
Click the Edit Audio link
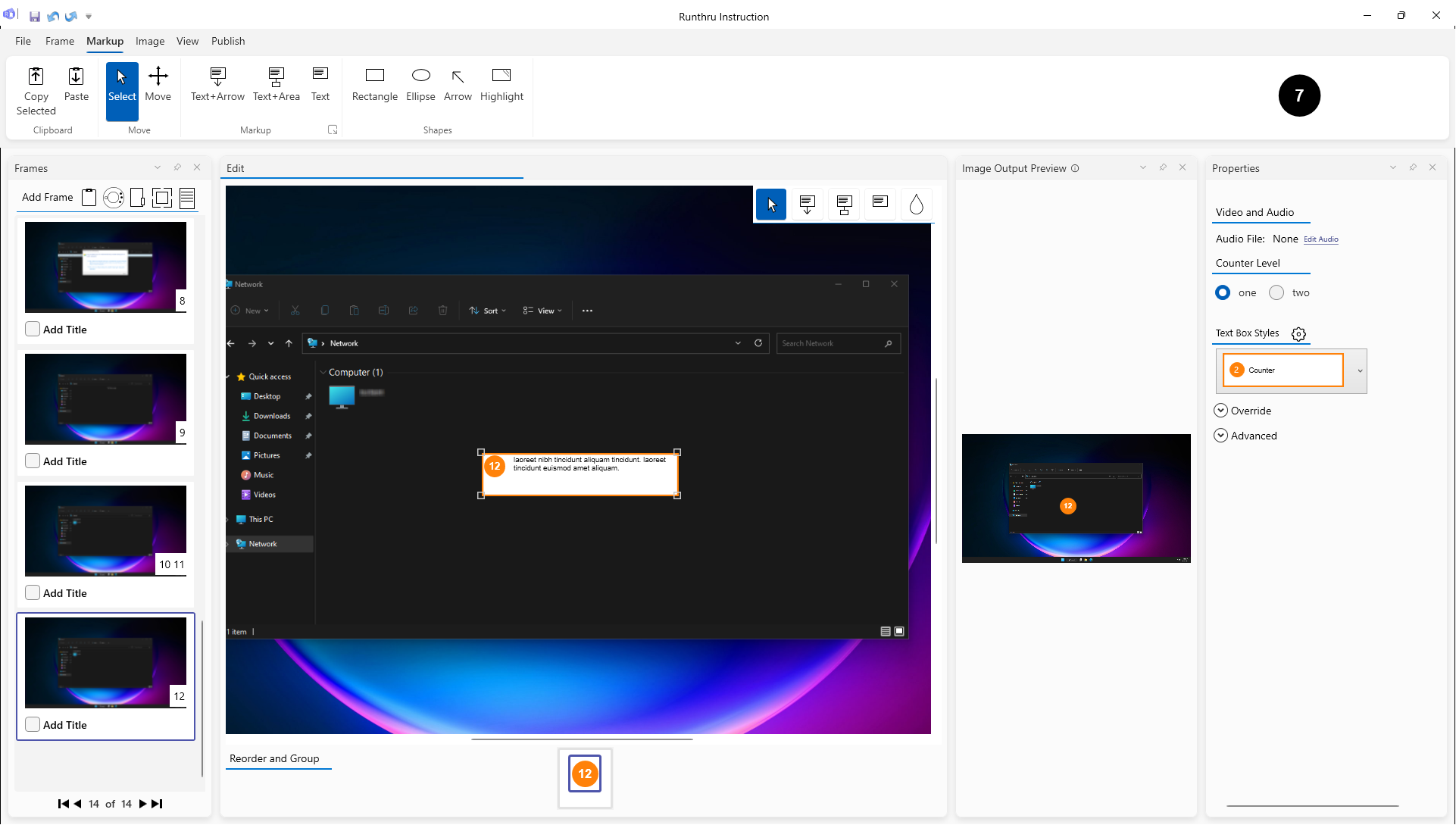[x=1320, y=239]
